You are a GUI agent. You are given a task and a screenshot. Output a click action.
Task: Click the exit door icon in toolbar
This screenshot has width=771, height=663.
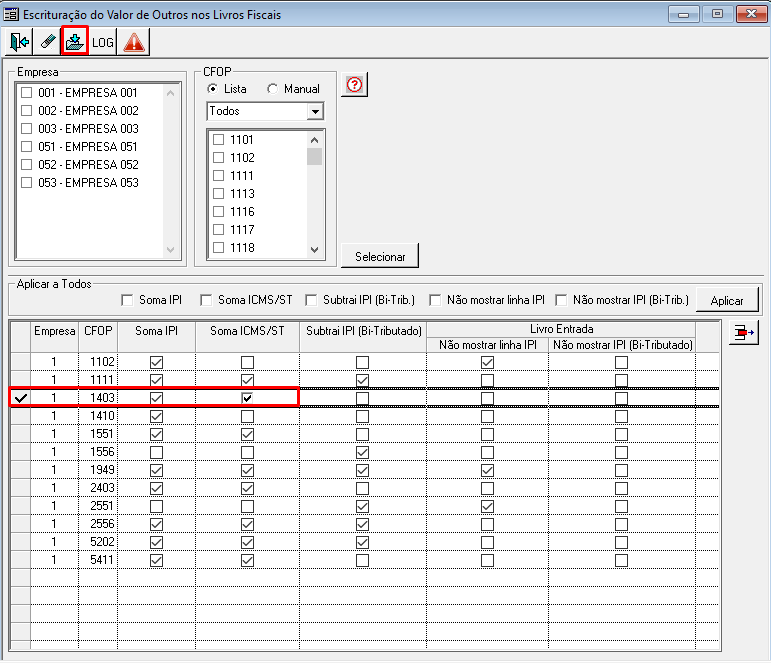click(x=19, y=42)
